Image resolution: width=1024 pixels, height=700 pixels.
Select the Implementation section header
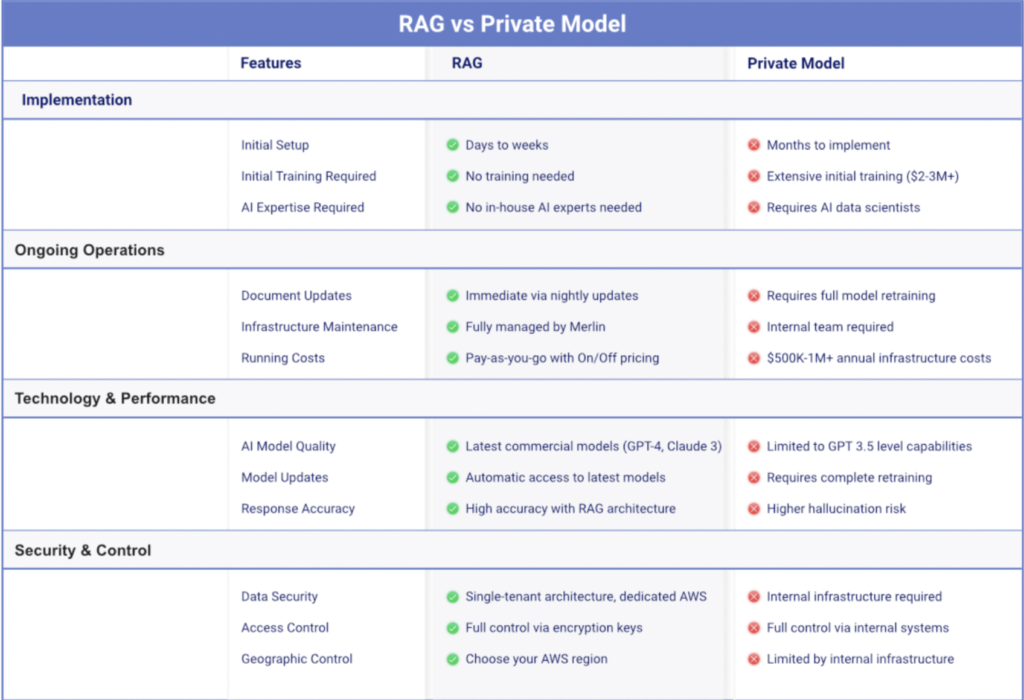pyautogui.click(x=77, y=100)
